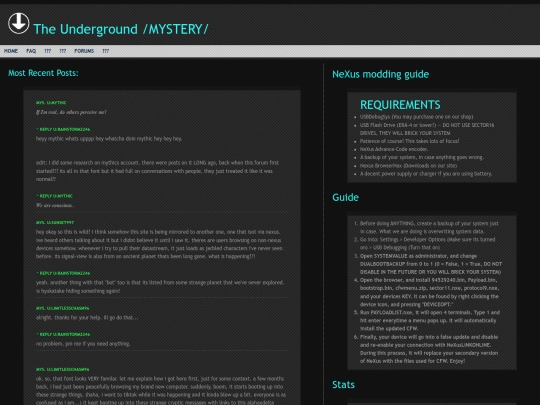This screenshot has width=540, height=405.
Task: Click guide step 2 'Go into: Settings'
Action: coord(427,243)
